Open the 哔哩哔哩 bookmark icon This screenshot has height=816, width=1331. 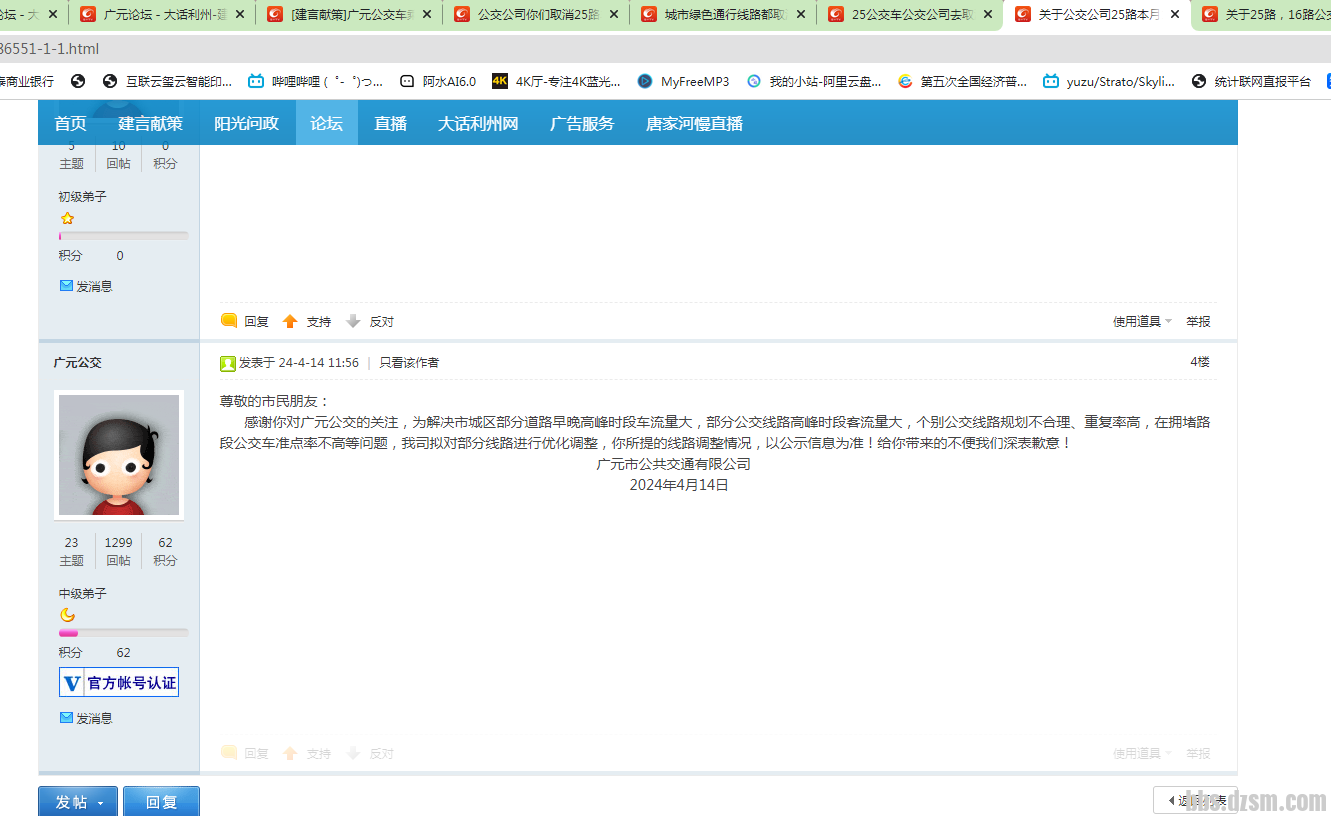pos(257,81)
